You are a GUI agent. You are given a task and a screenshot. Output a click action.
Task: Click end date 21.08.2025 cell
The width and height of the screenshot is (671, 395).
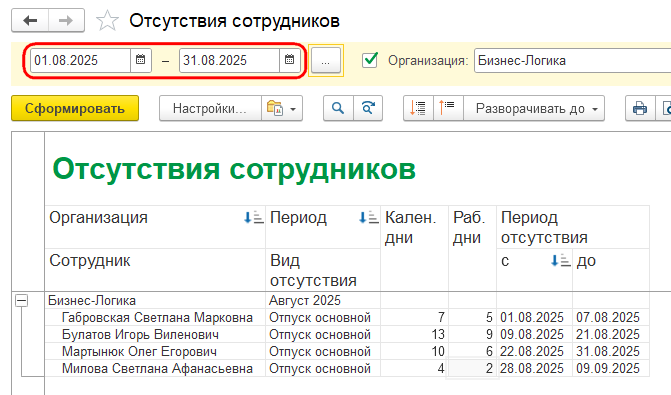tap(611, 334)
